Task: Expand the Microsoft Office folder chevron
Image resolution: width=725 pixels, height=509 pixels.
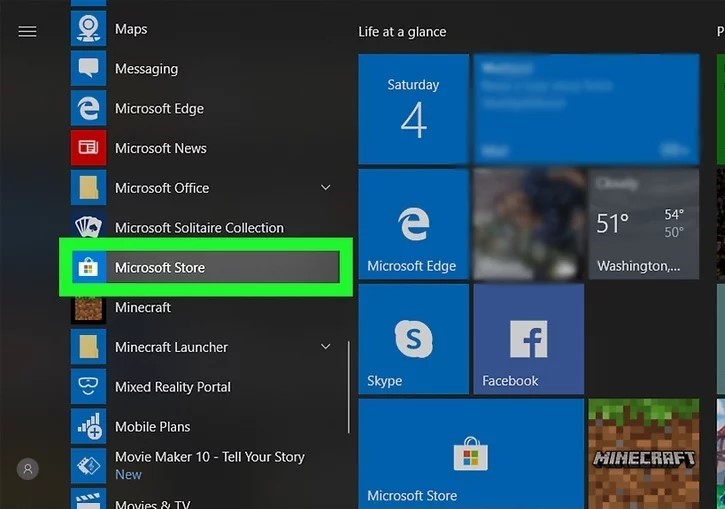Action: tap(326, 188)
